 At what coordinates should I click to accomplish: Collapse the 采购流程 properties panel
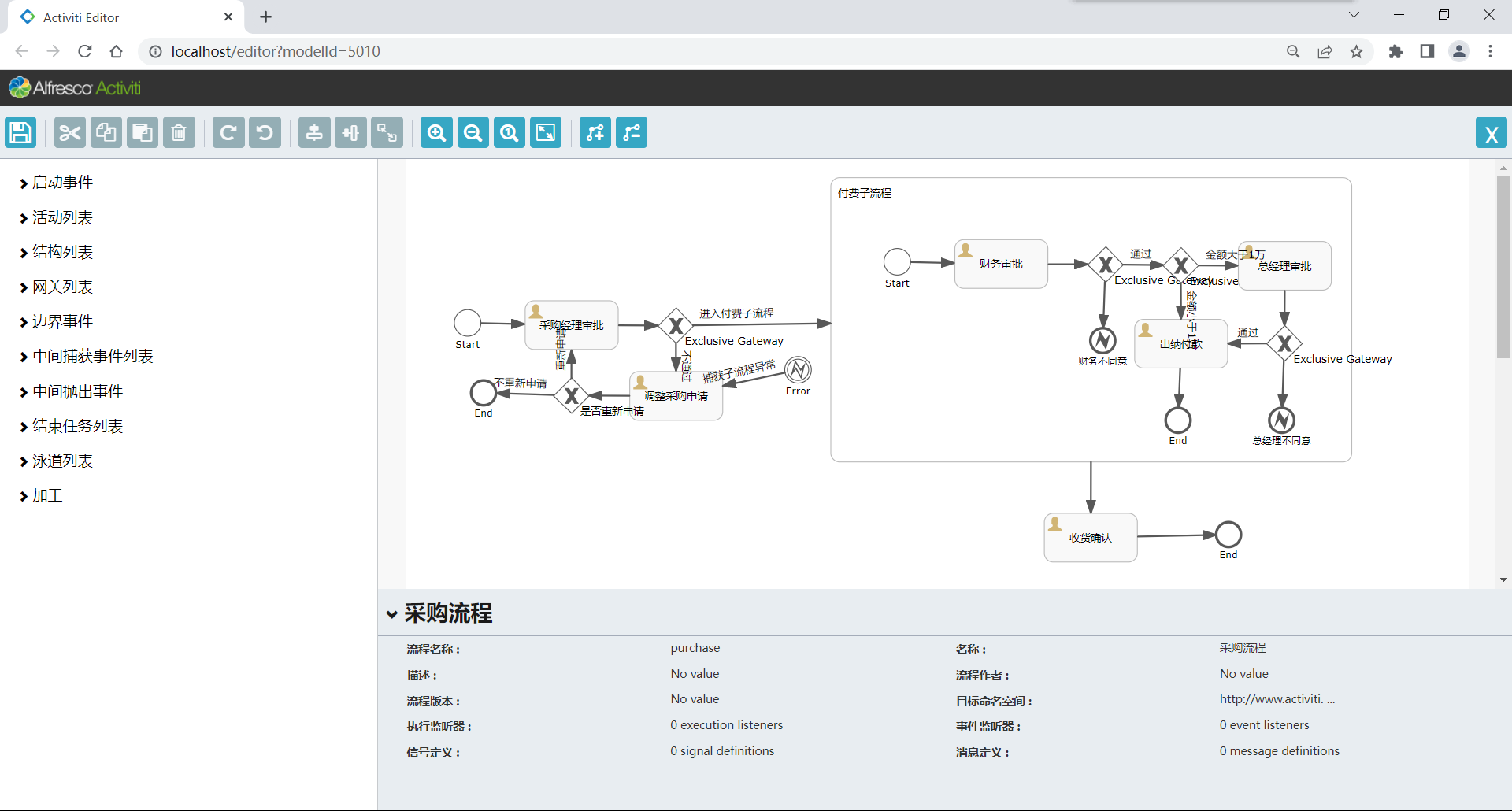[391, 614]
